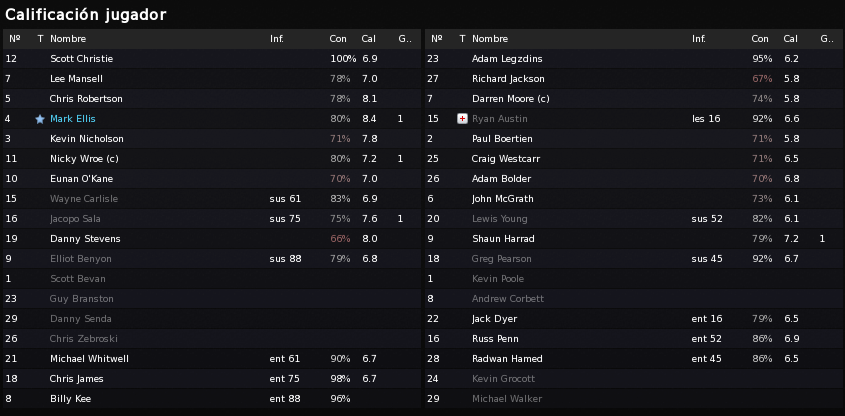
Task: Select Radwan Hamed row
Action: click(634, 359)
